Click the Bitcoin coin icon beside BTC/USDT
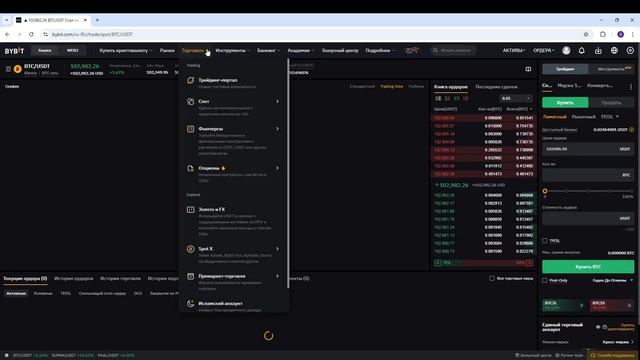The image size is (640, 360). (18, 69)
